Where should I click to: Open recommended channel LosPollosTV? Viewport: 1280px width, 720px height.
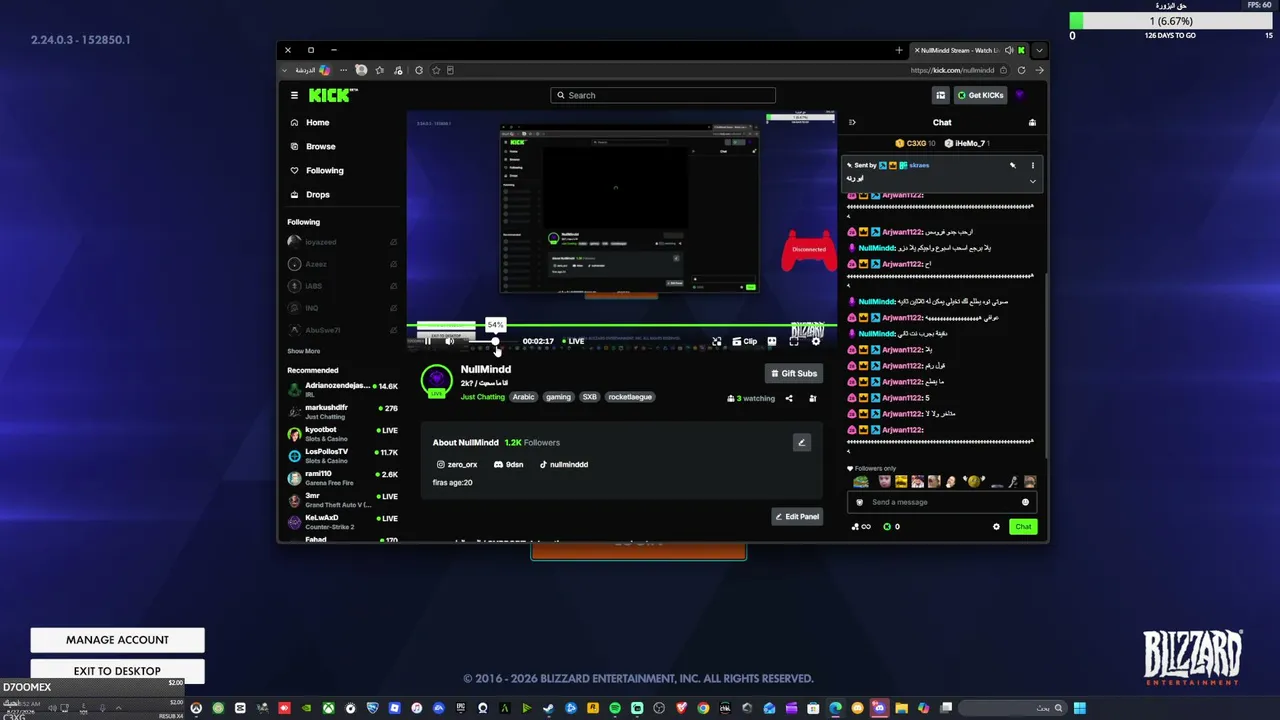coord(342,455)
